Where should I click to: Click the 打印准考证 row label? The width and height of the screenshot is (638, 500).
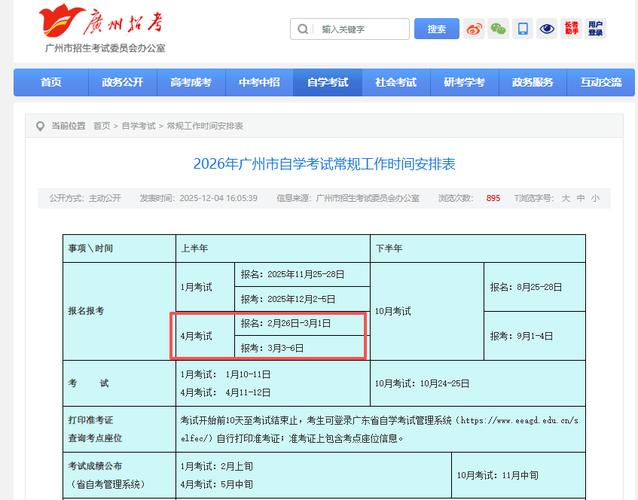[91, 420]
